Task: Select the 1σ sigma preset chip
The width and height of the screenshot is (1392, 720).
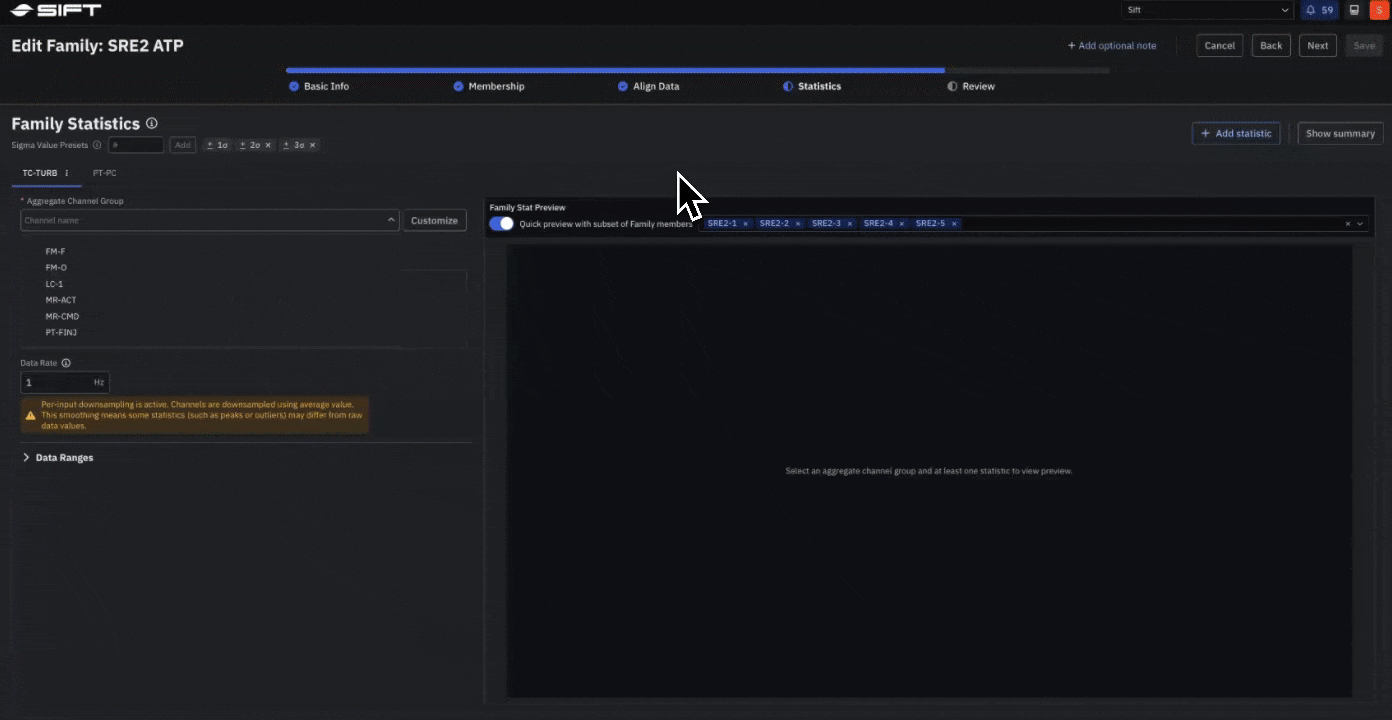Action: click(x=216, y=145)
